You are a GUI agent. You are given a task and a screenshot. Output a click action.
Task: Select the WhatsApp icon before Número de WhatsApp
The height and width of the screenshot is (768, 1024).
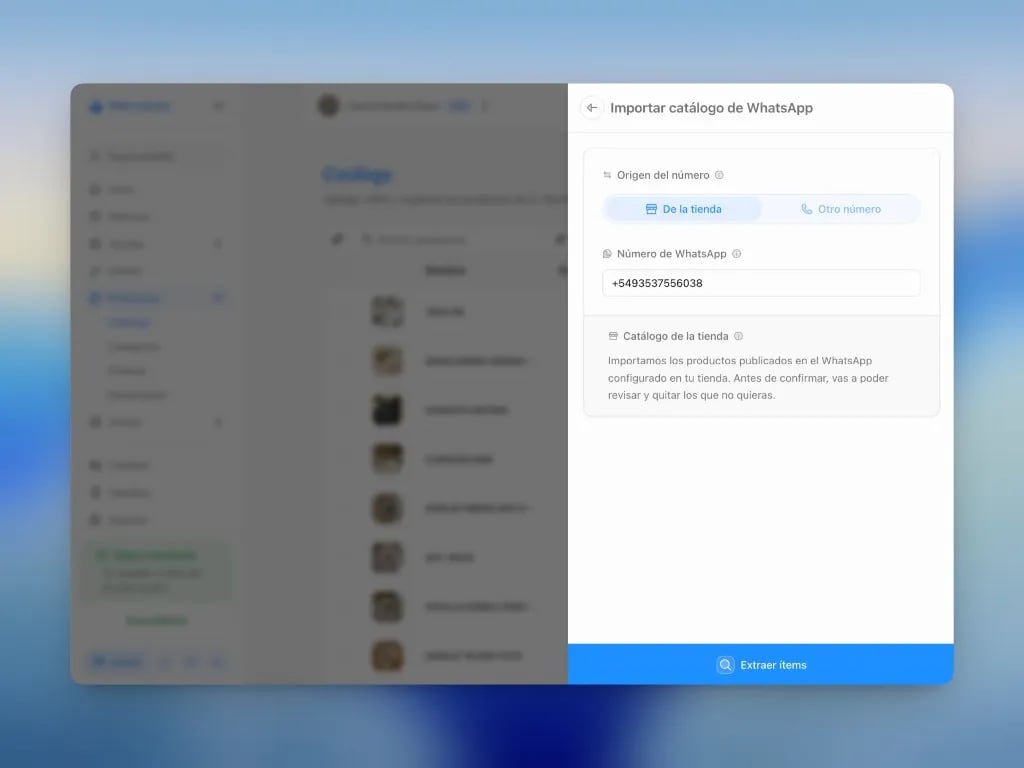[607, 254]
